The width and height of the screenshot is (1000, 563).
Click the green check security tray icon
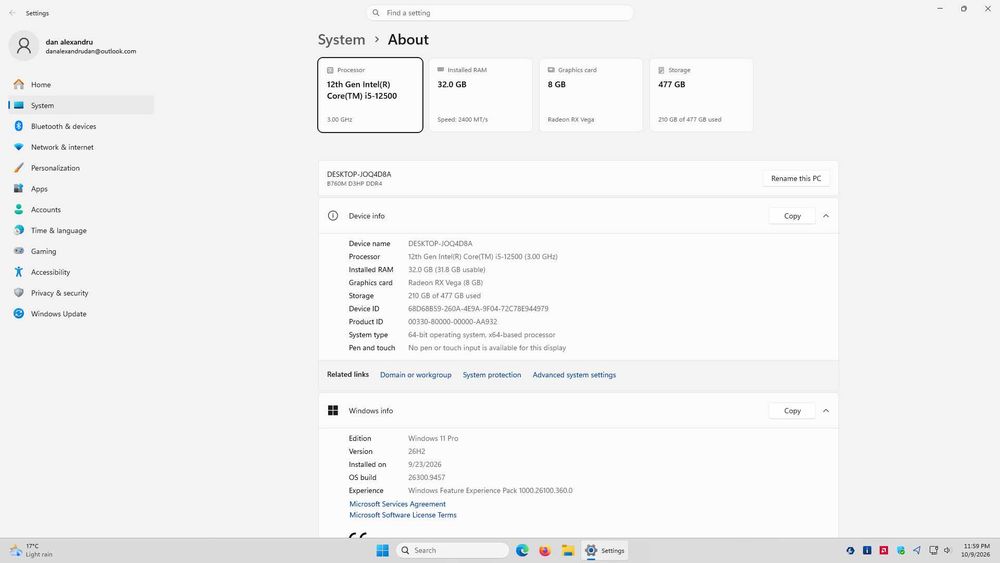(901, 550)
